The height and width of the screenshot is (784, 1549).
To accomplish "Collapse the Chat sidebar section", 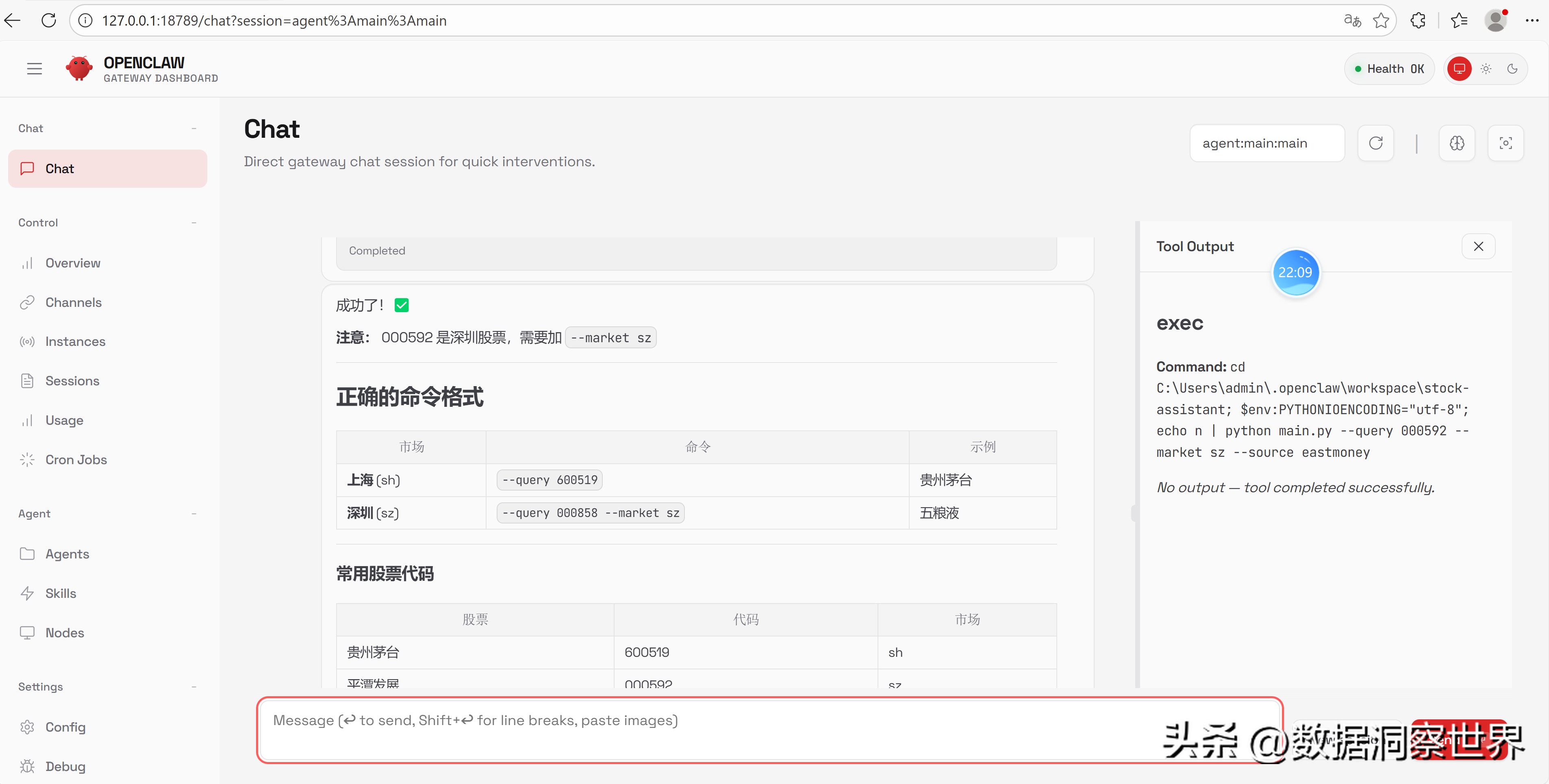I will coord(193,128).
